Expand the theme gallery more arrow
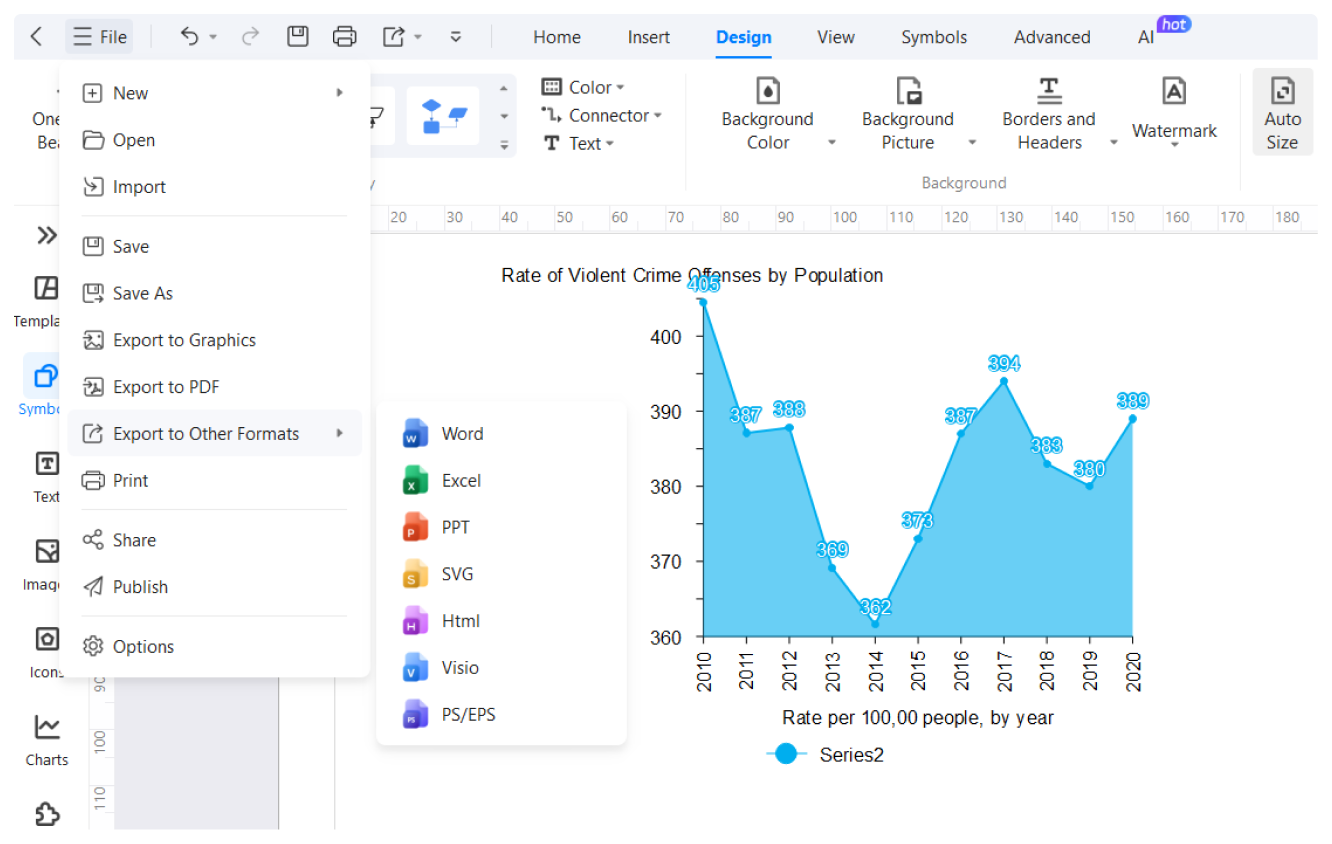Viewport: 1332px width, 844px height. [x=504, y=144]
